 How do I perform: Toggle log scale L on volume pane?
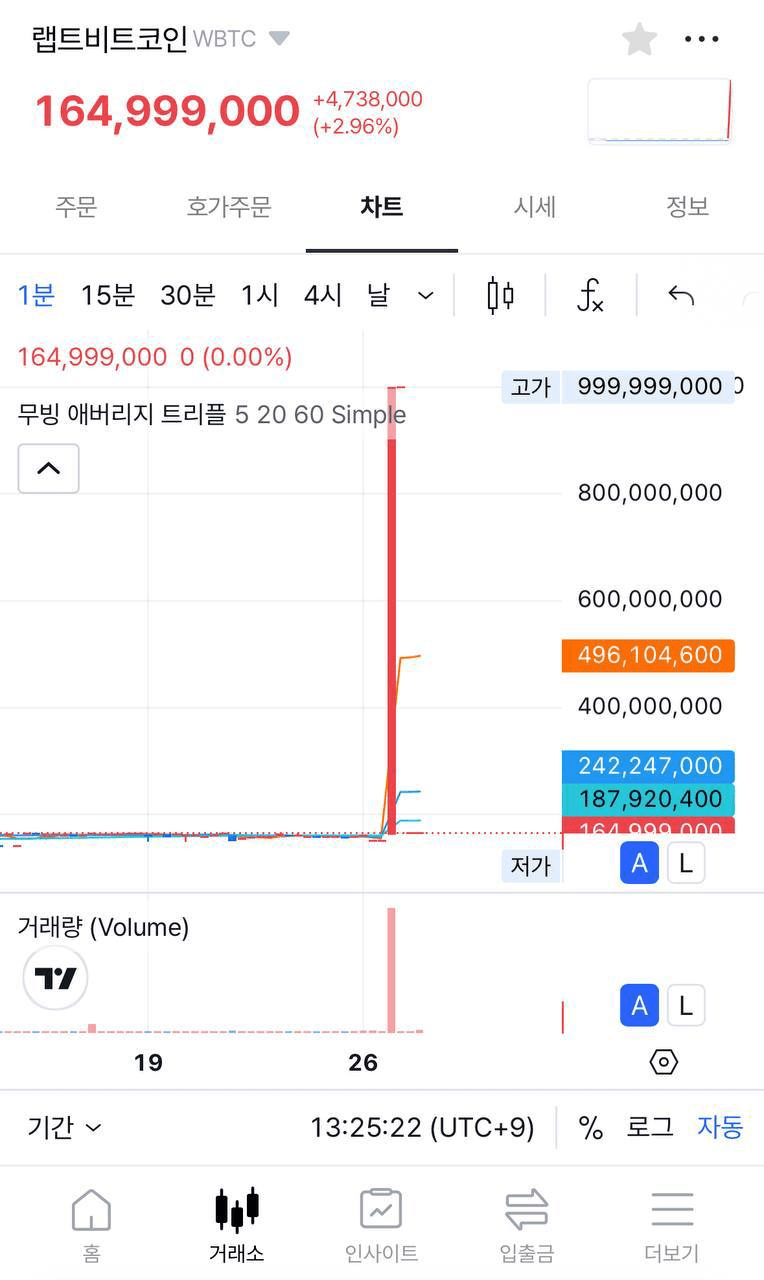click(x=685, y=1005)
